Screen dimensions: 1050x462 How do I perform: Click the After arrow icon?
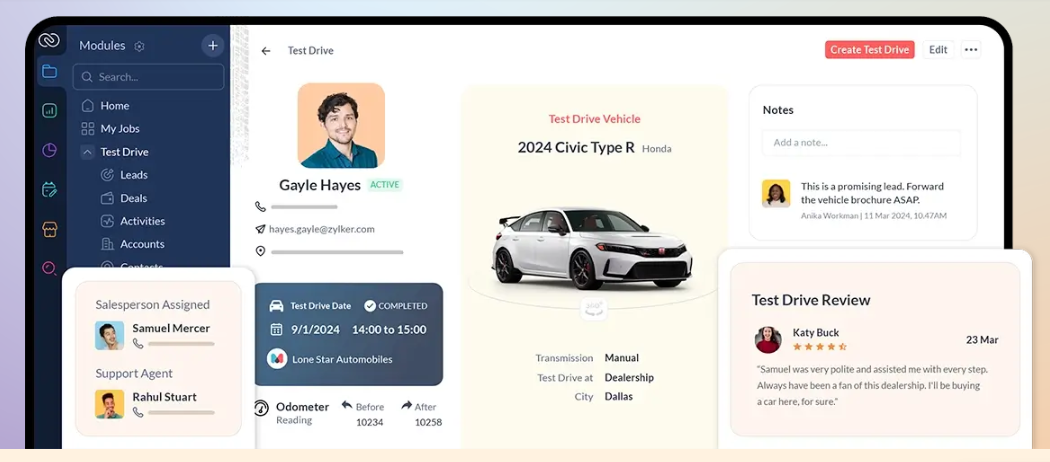(406, 406)
